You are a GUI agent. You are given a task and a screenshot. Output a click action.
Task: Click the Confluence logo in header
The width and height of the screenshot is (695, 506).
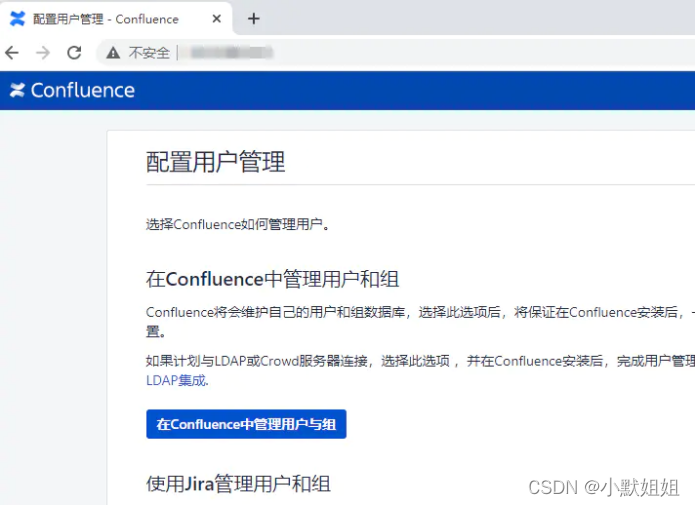(72, 90)
